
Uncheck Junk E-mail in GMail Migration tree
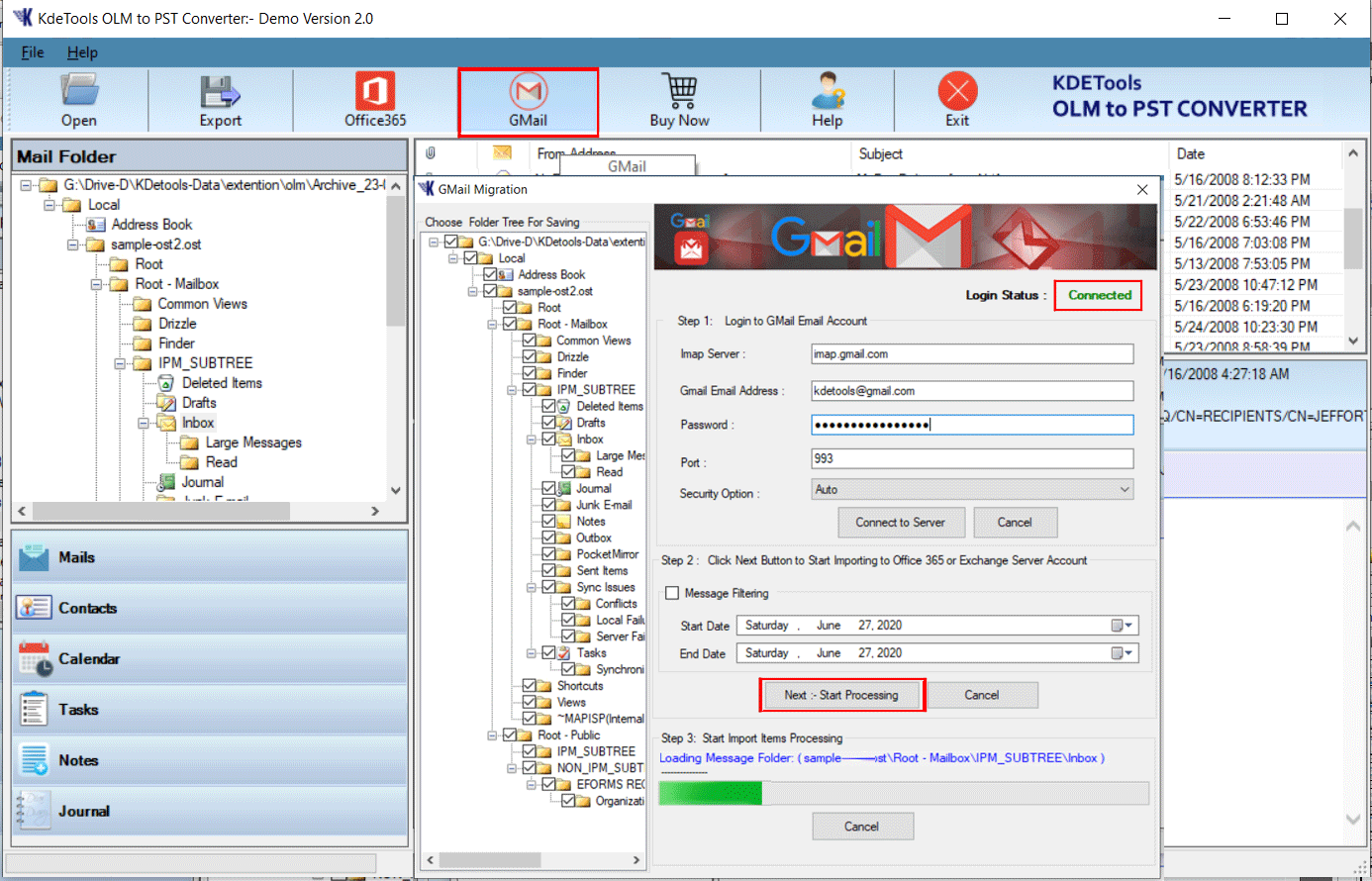549,505
